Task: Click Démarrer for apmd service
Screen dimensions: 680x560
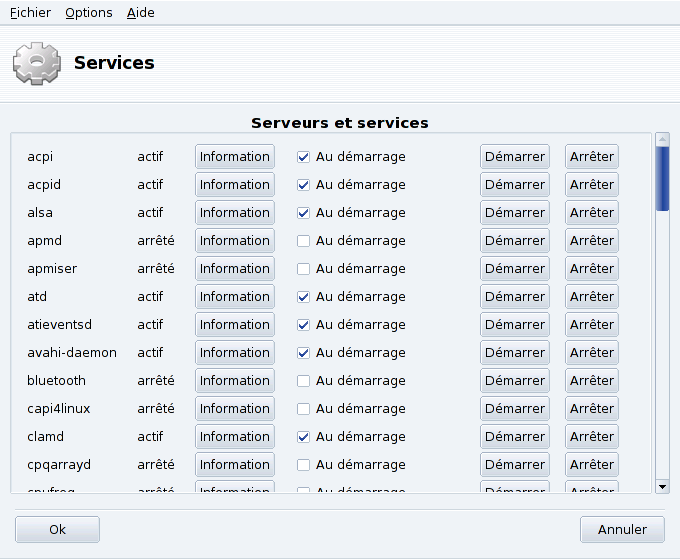Action: pyautogui.click(x=515, y=241)
